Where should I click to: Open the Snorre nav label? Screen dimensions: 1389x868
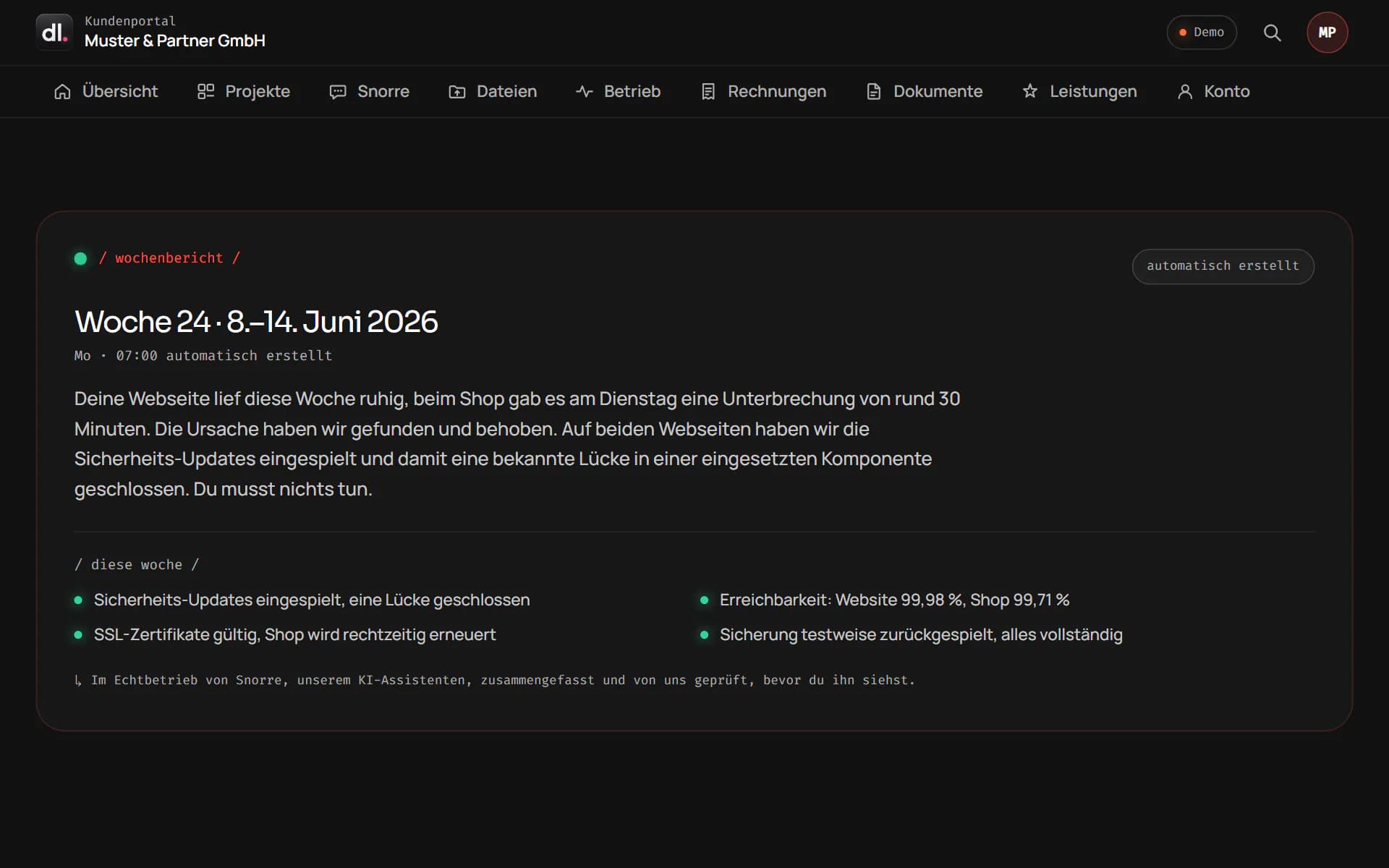click(x=383, y=92)
